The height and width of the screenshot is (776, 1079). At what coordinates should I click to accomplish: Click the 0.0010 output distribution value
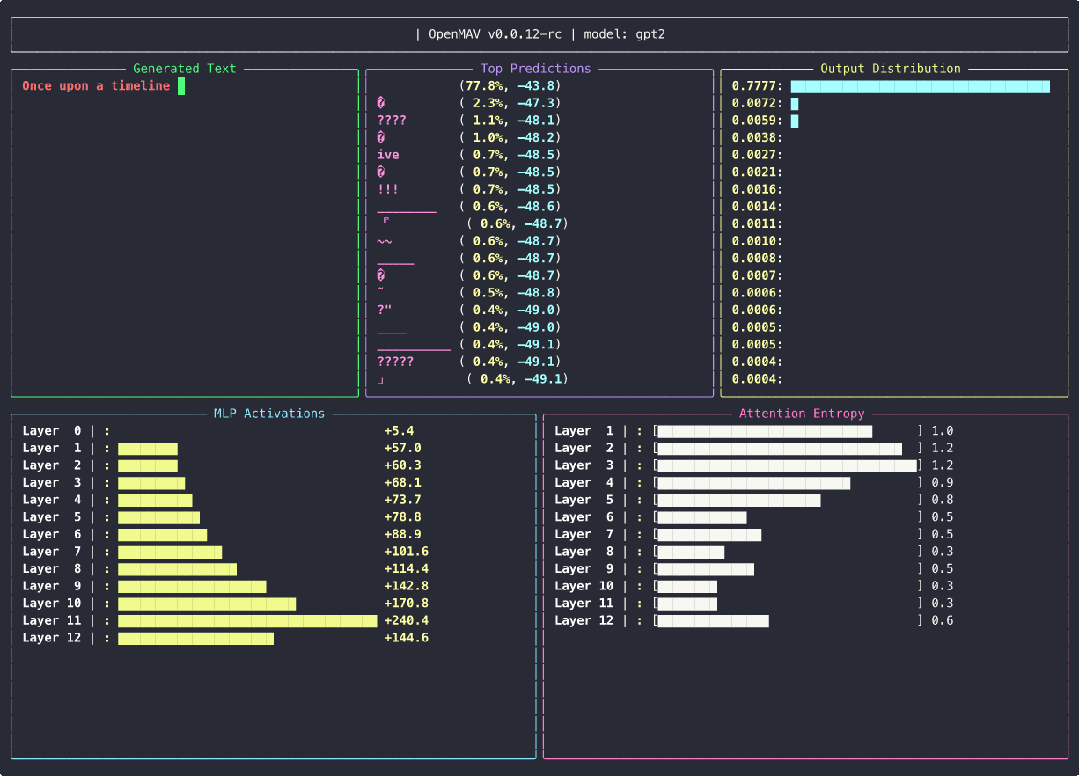coord(757,241)
